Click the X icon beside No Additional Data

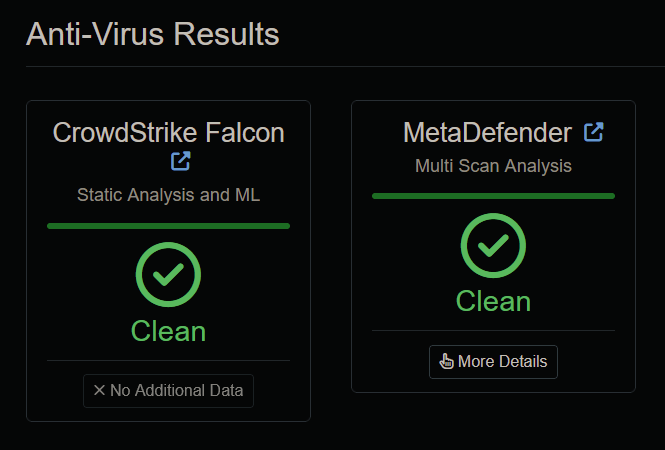pyautogui.click(x=99, y=391)
